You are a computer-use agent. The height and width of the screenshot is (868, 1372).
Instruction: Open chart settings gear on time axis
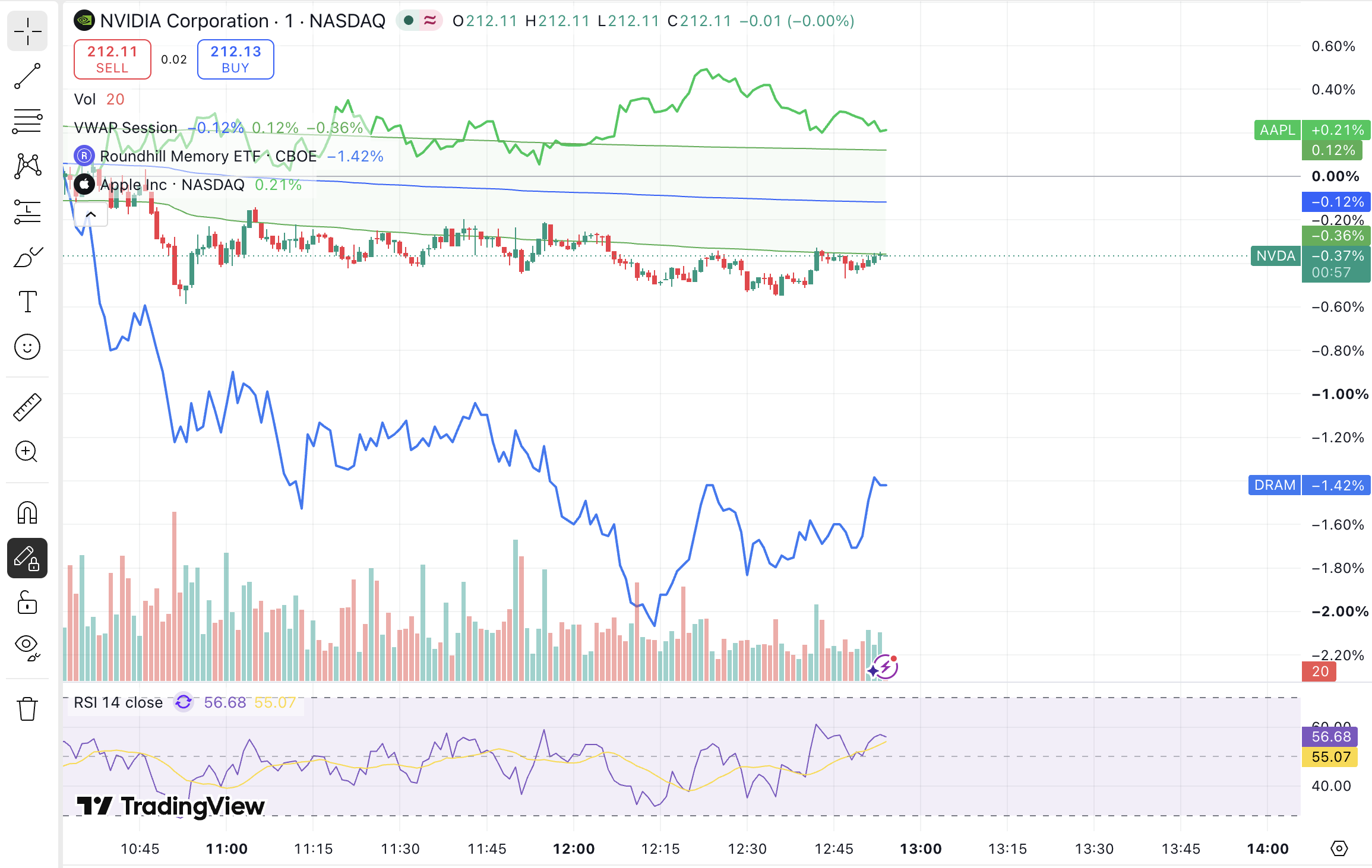1339,848
